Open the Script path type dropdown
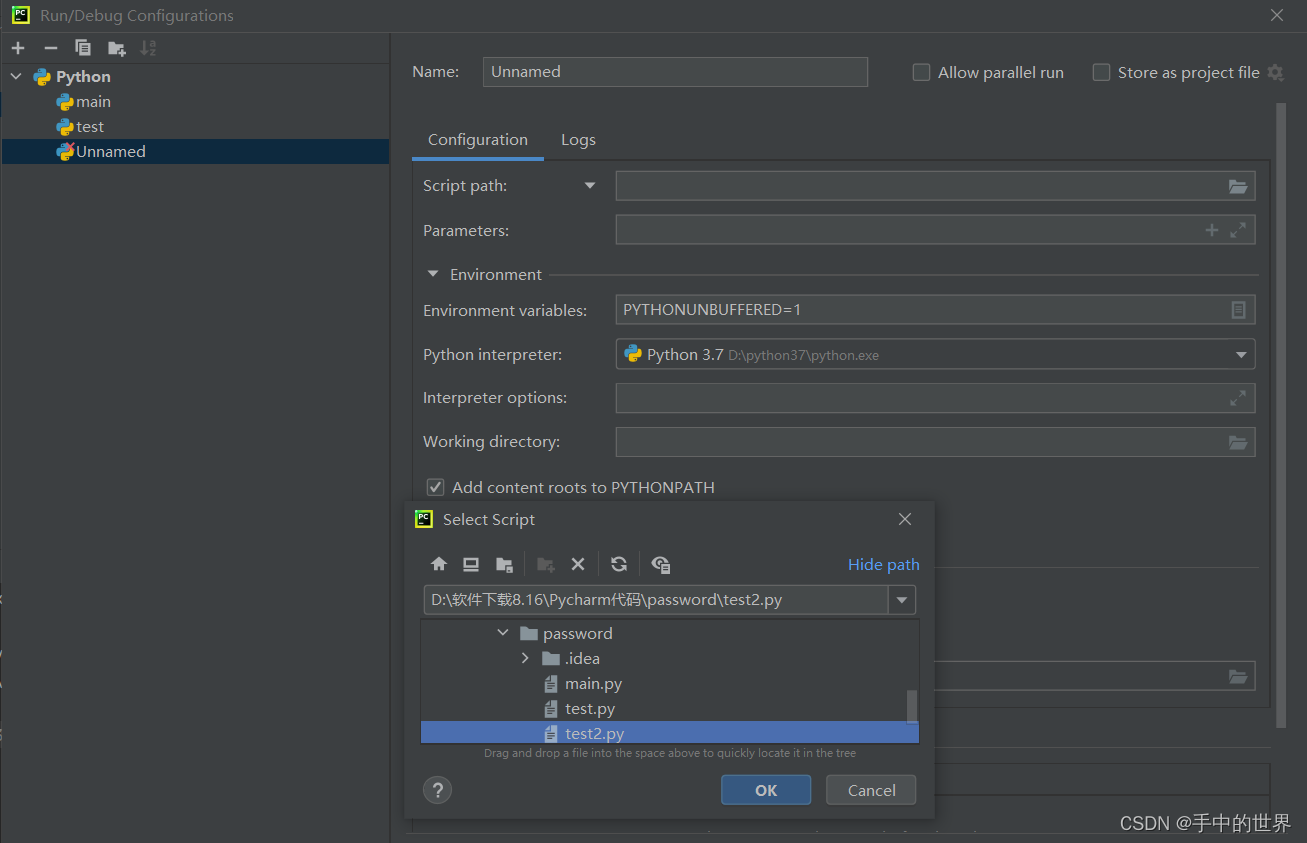This screenshot has height=843, width=1307. click(x=590, y=185)
